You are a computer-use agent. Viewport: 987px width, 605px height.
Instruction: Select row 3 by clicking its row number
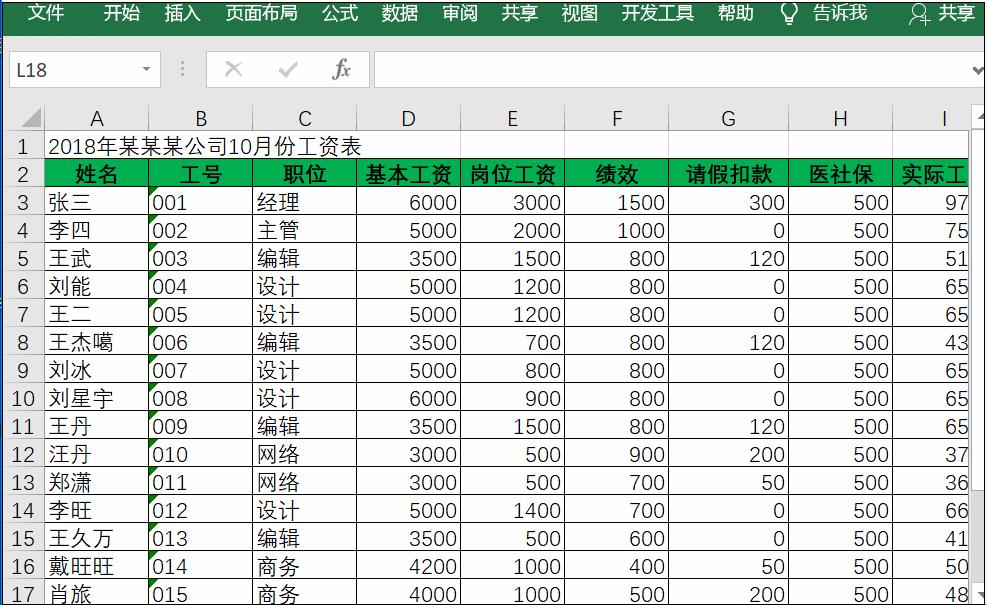point(23,200)
